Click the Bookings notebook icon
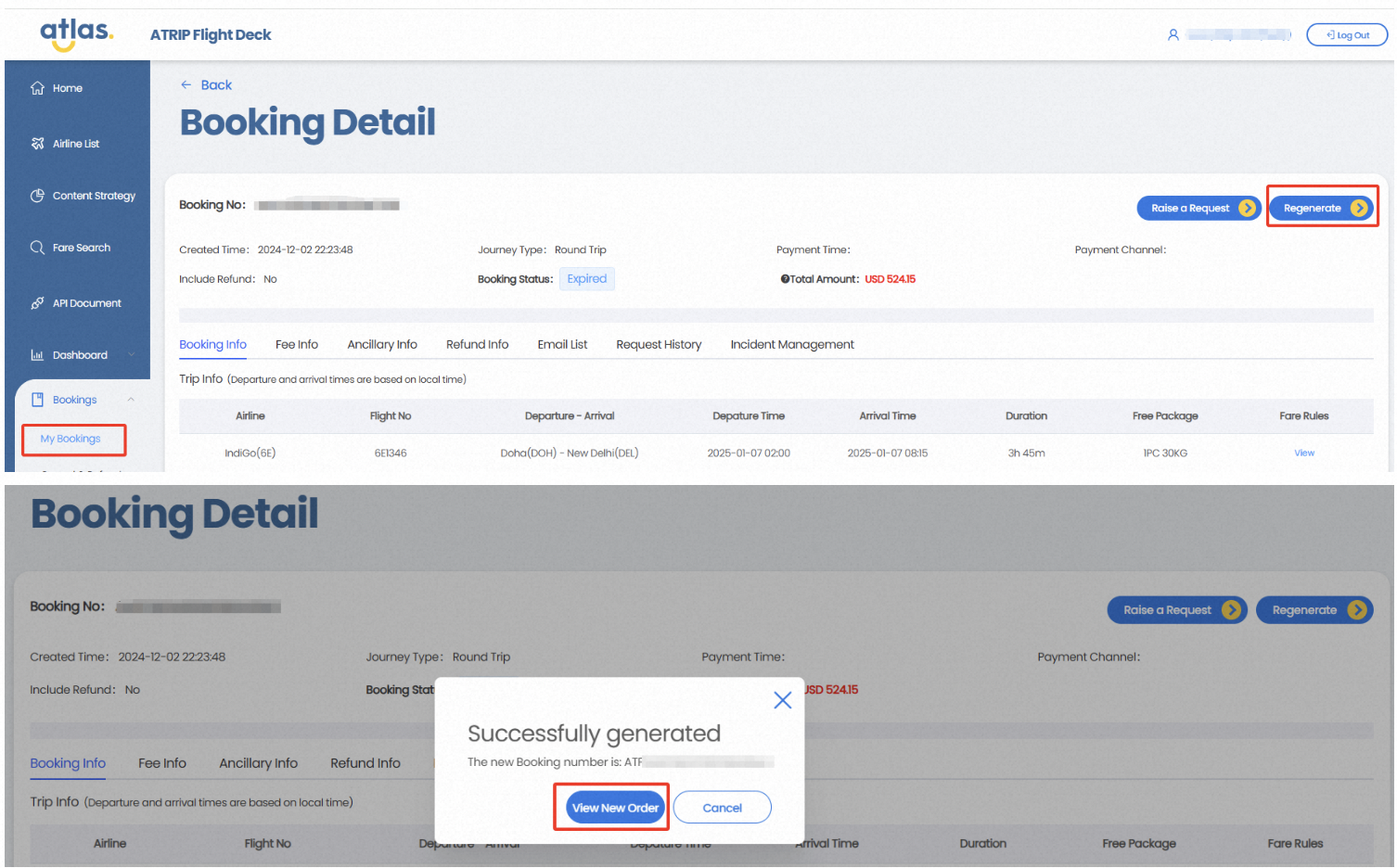This screenshot has width=1397, height=868. (37, 400)
